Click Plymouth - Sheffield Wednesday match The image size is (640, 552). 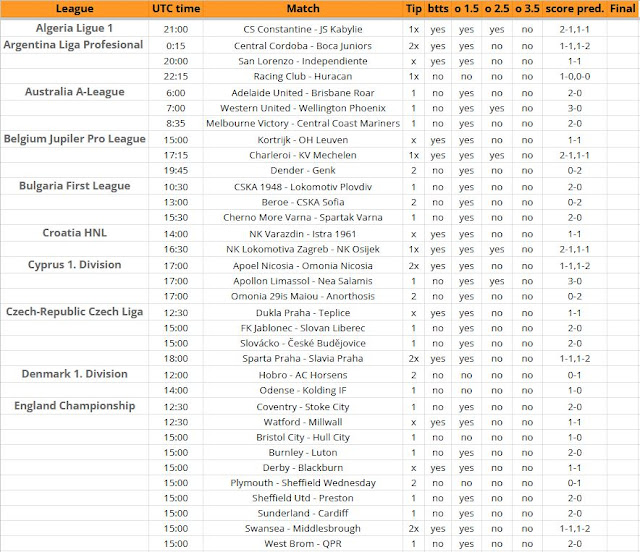[x=303, y=483]
